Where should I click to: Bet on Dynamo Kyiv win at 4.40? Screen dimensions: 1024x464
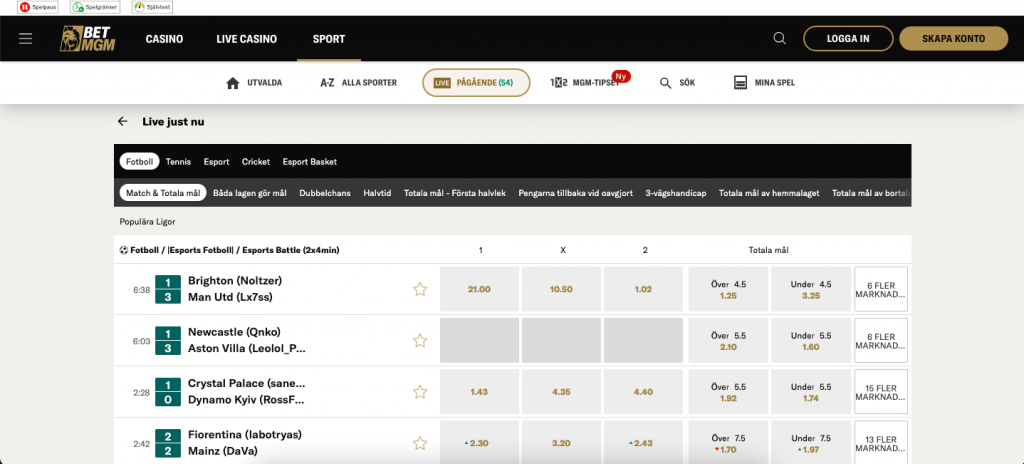click(643, 391)
